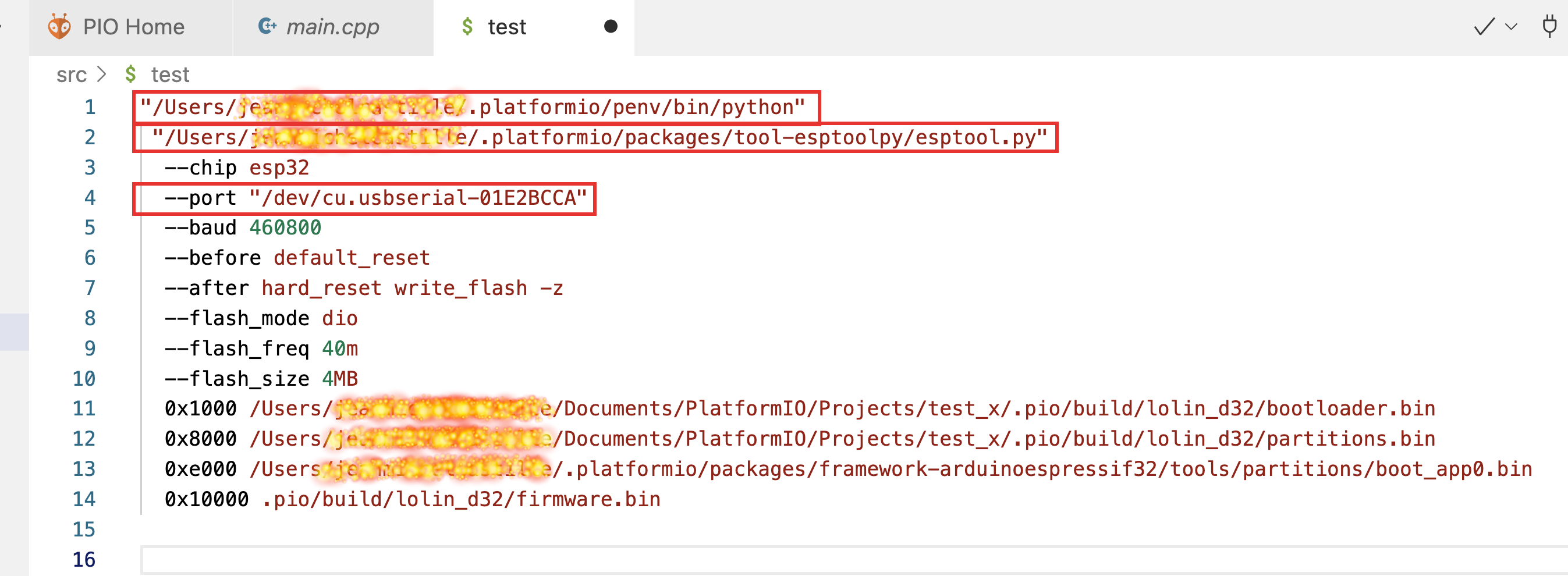Click line number 16 in the gutter

84,560
